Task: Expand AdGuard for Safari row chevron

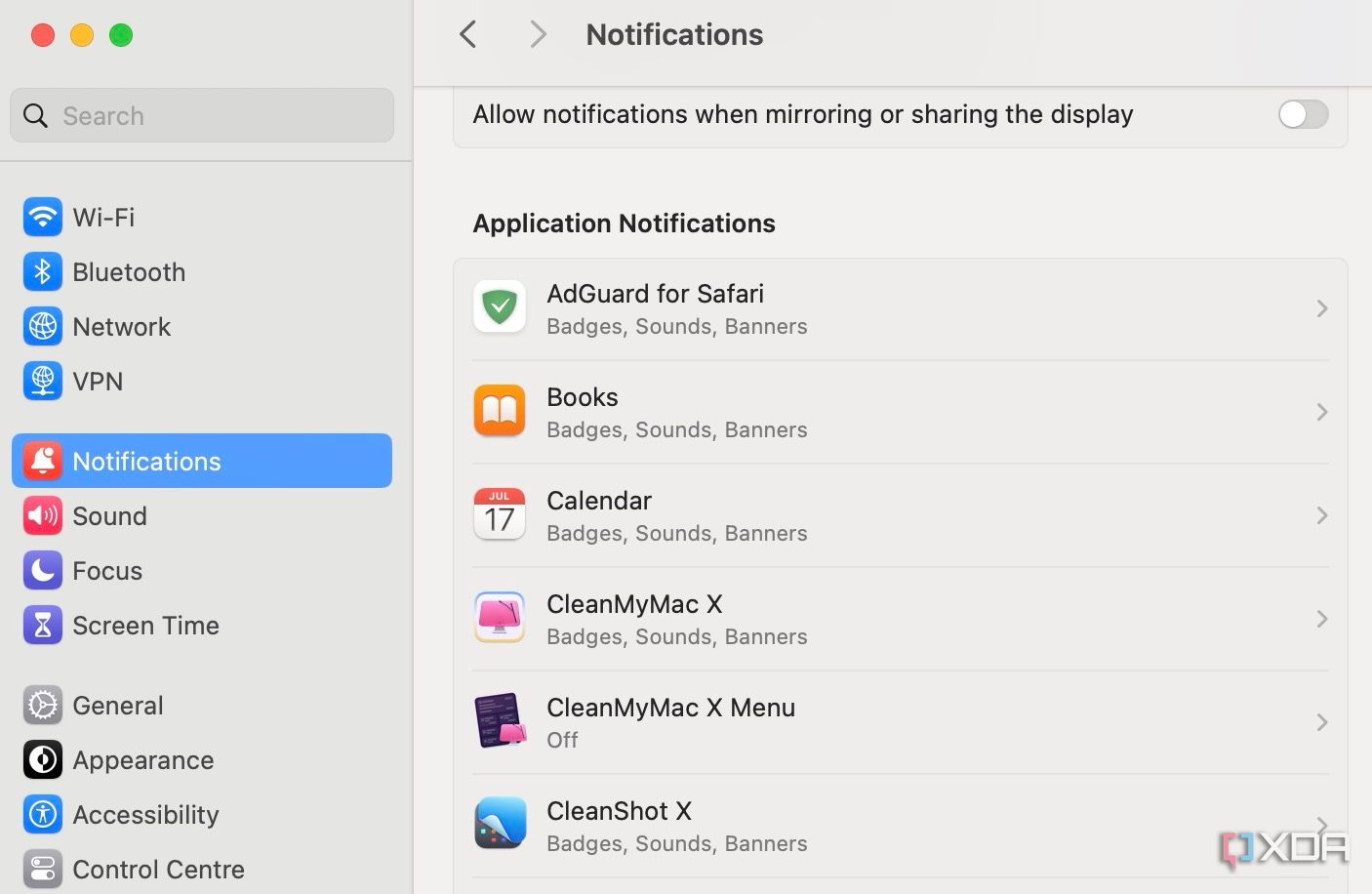Action: [1321, 308]
